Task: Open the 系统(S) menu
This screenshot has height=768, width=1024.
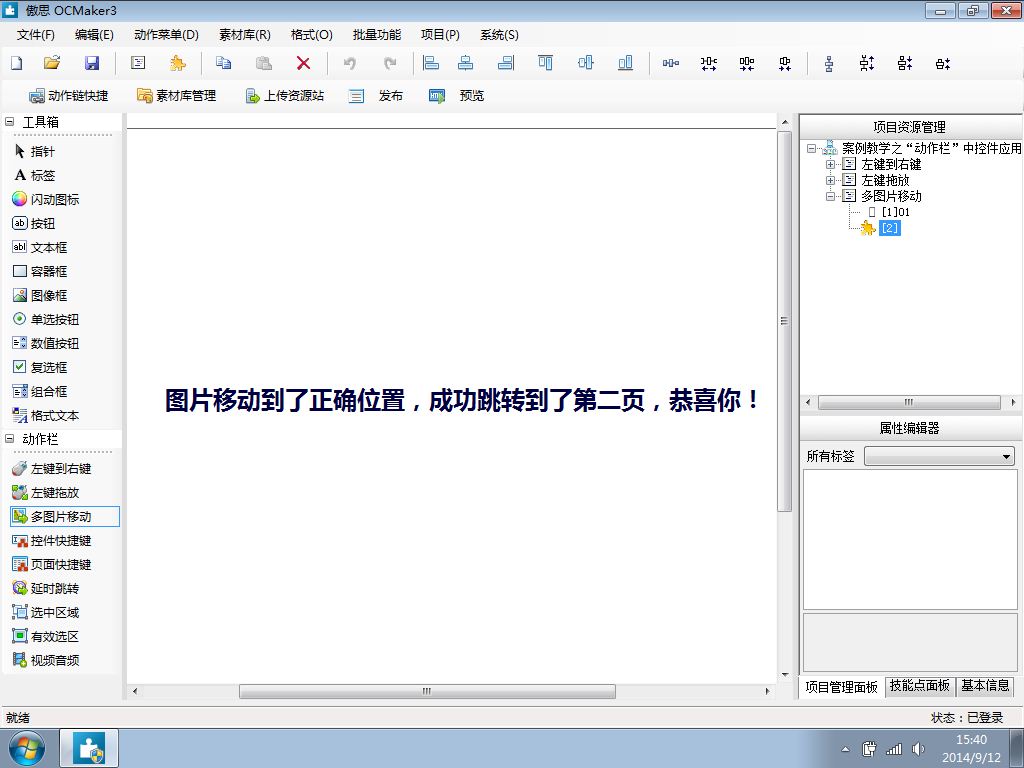Action: (499, 35)
